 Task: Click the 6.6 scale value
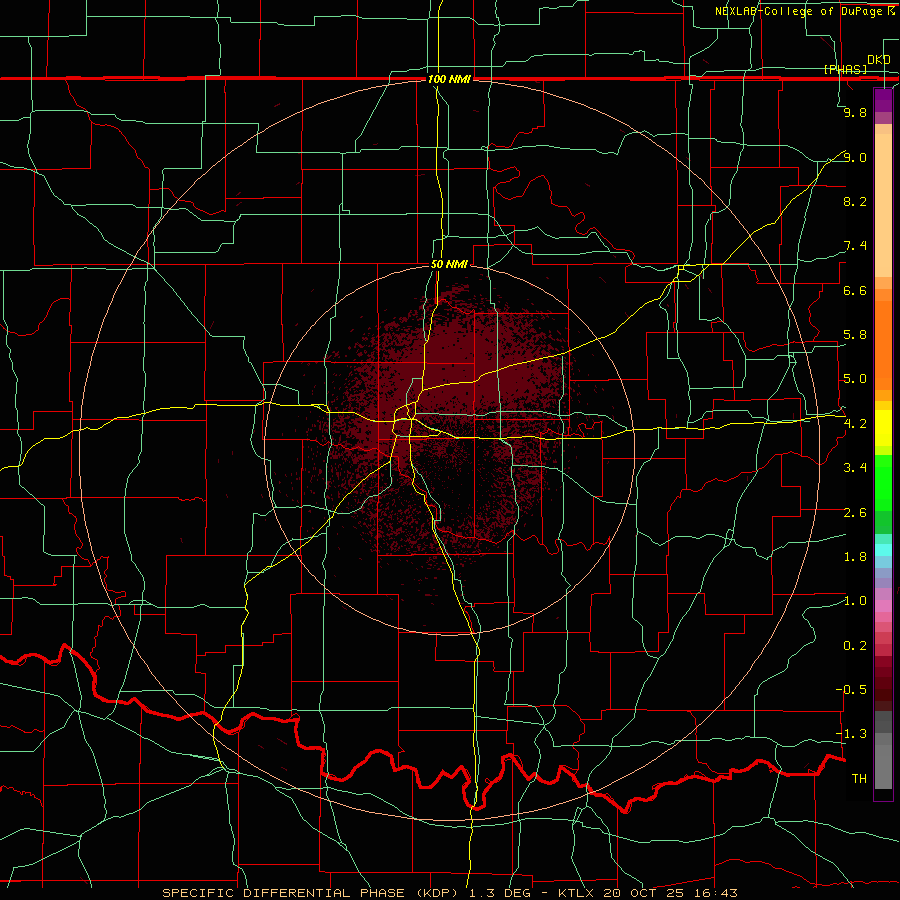click(x=855, y=290)
